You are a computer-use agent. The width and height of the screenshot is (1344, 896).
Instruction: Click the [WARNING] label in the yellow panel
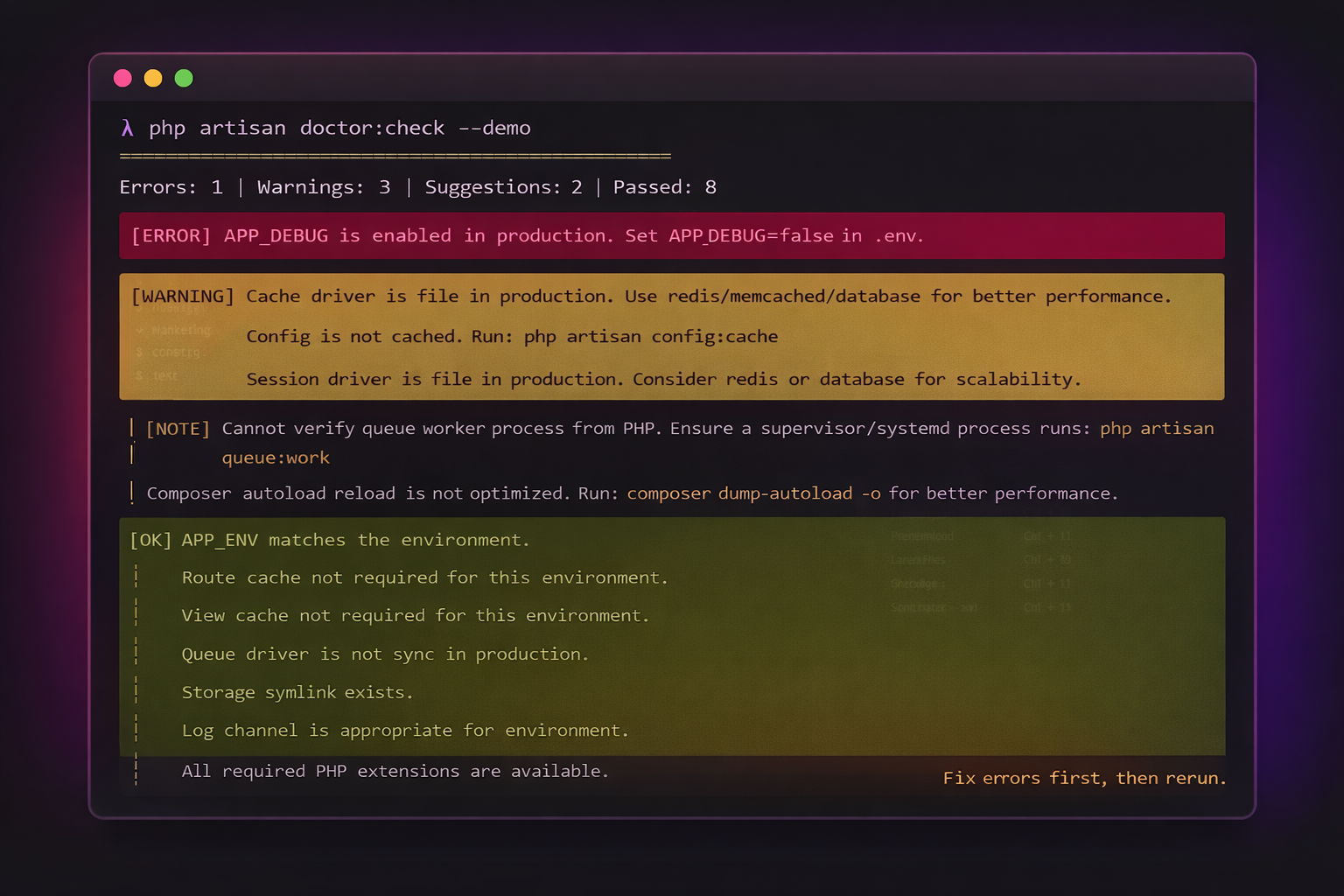click(x=183, y=296)
